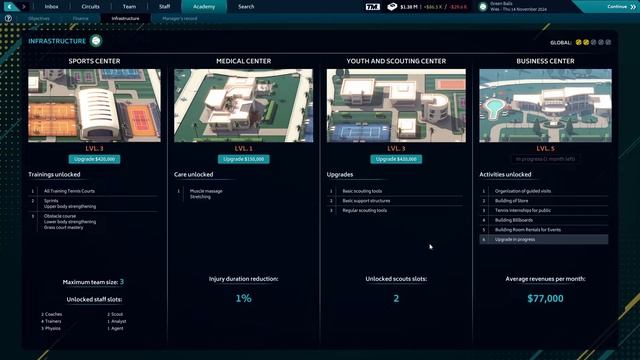The width and height of the screenshot is (640, 360).
Task: Upgrade the Medical Center for $150,000
Action: 243,159
